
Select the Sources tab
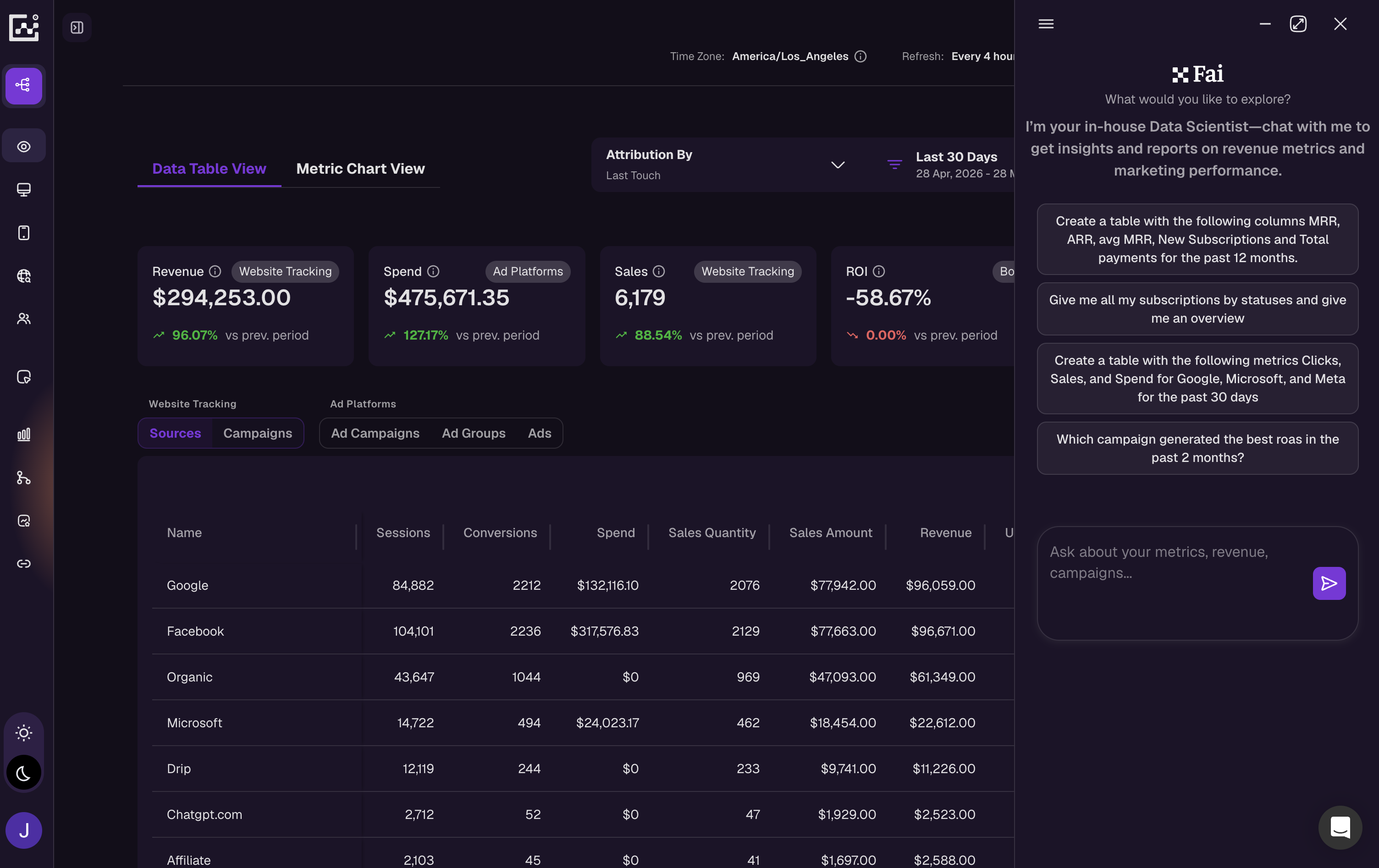point(175,433)
